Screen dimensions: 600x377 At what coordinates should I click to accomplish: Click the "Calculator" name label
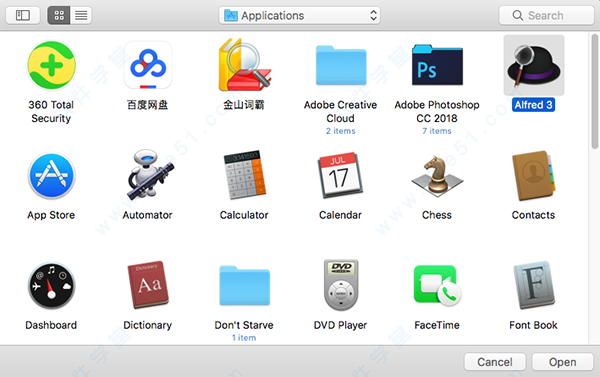coord(244,215)
